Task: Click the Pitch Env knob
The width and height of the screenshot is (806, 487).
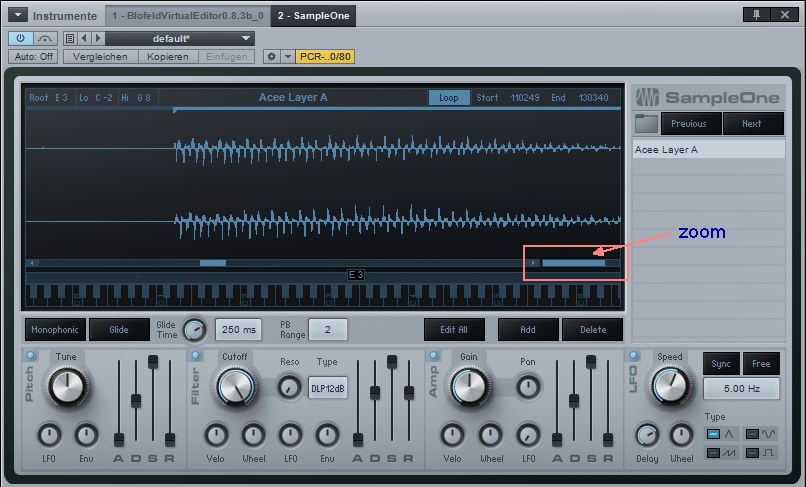Action: 86,435
